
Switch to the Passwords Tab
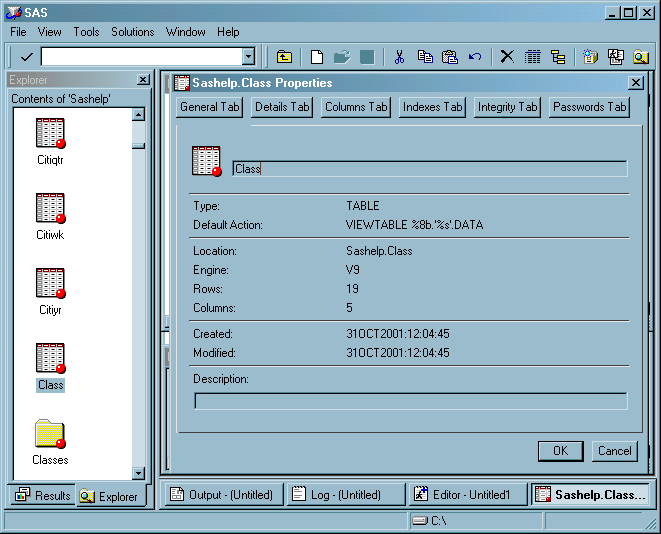coord(589,107)
